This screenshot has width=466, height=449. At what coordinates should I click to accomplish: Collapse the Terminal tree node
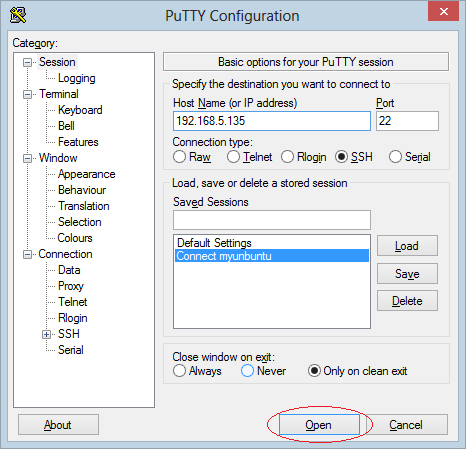pos(27,94)
